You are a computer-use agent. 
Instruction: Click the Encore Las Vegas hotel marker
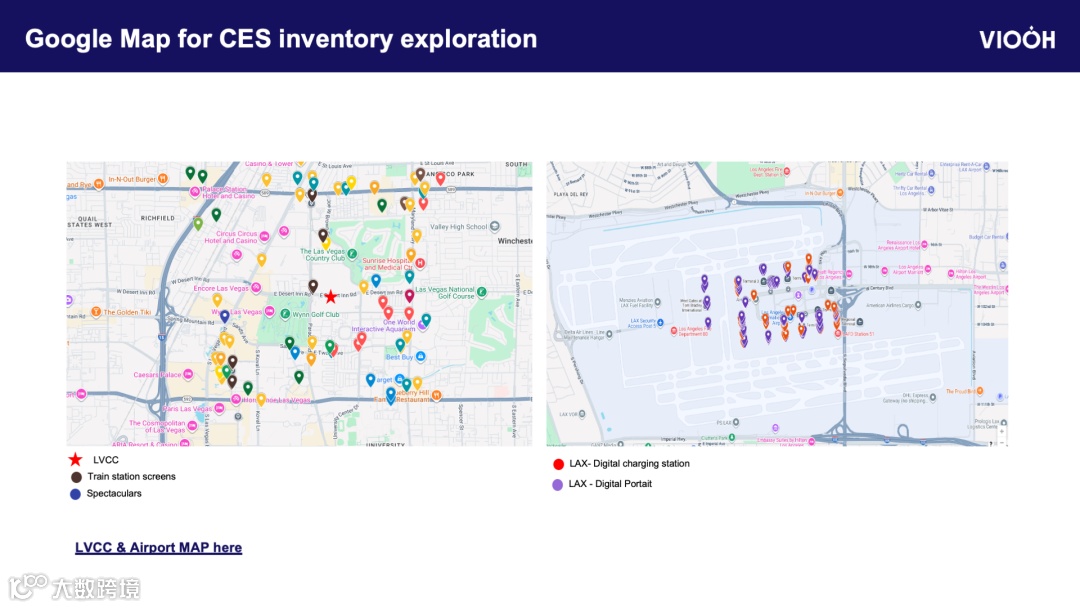click(256, 288)
